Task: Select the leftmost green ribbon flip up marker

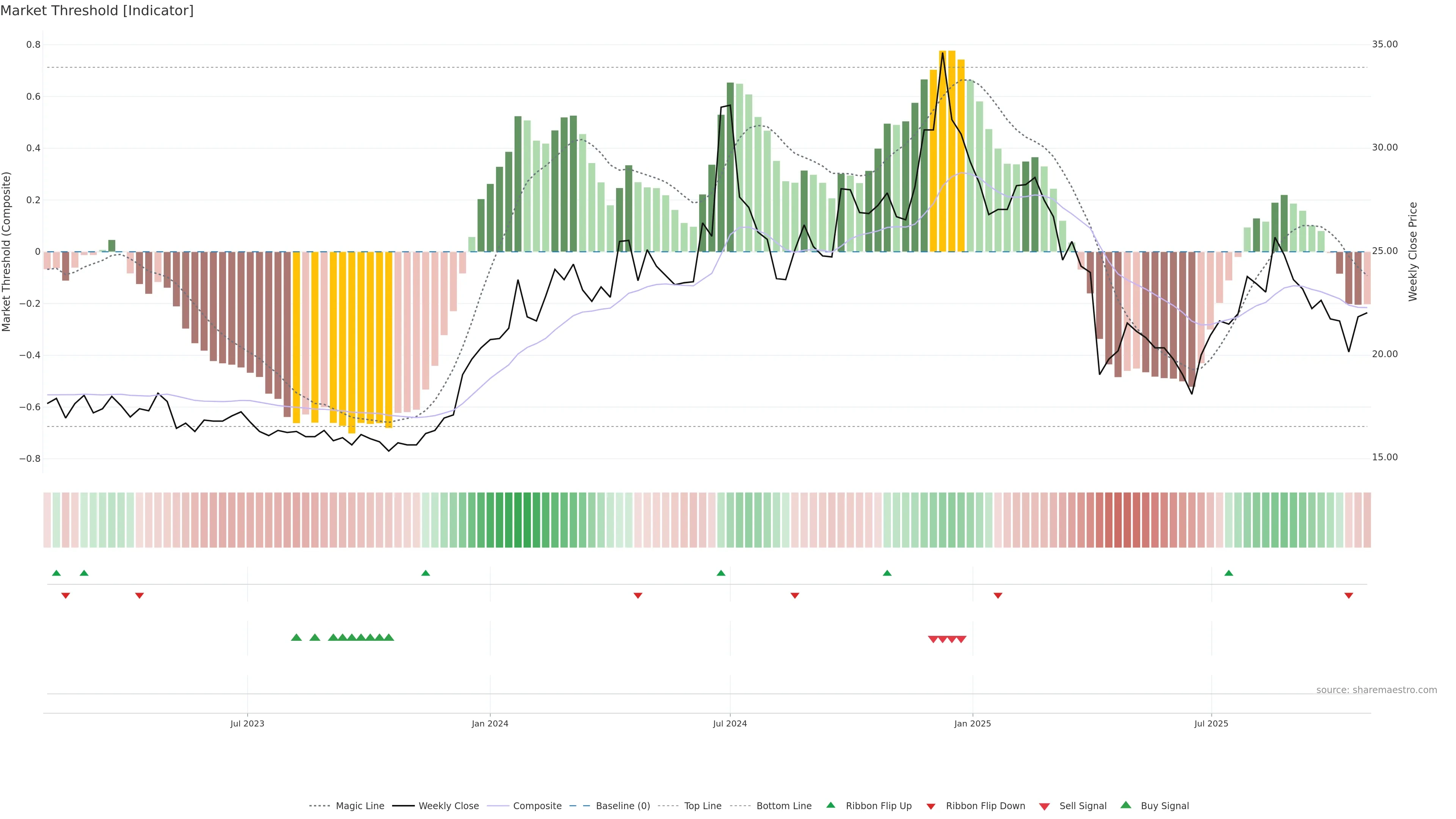Action: [x=56, y=573]
